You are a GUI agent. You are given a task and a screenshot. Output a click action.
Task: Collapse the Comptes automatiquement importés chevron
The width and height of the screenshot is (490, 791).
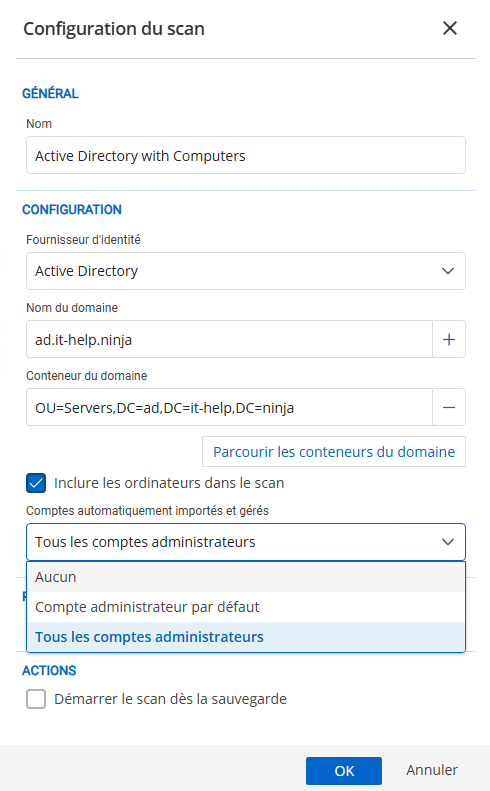[448, 542]
